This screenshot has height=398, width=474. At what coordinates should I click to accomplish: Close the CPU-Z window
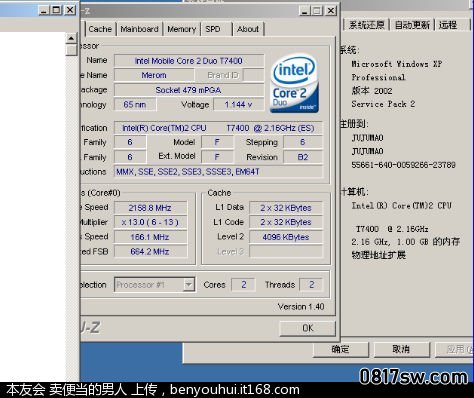click(x=330, y=11)
